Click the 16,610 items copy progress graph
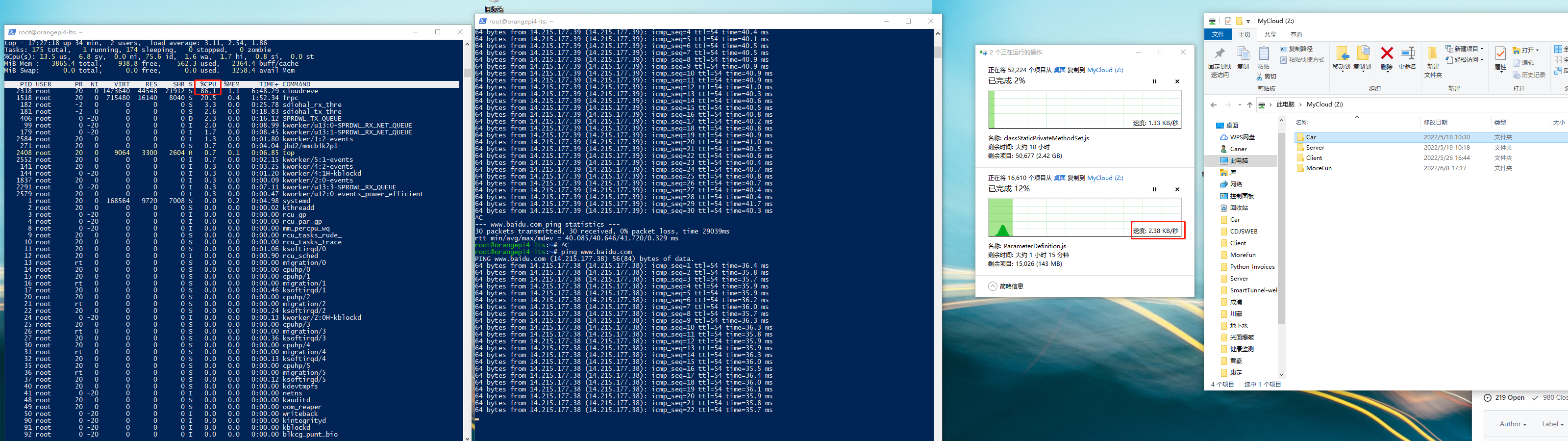This screenshot has width=1568, height=441. (1085, 217)
